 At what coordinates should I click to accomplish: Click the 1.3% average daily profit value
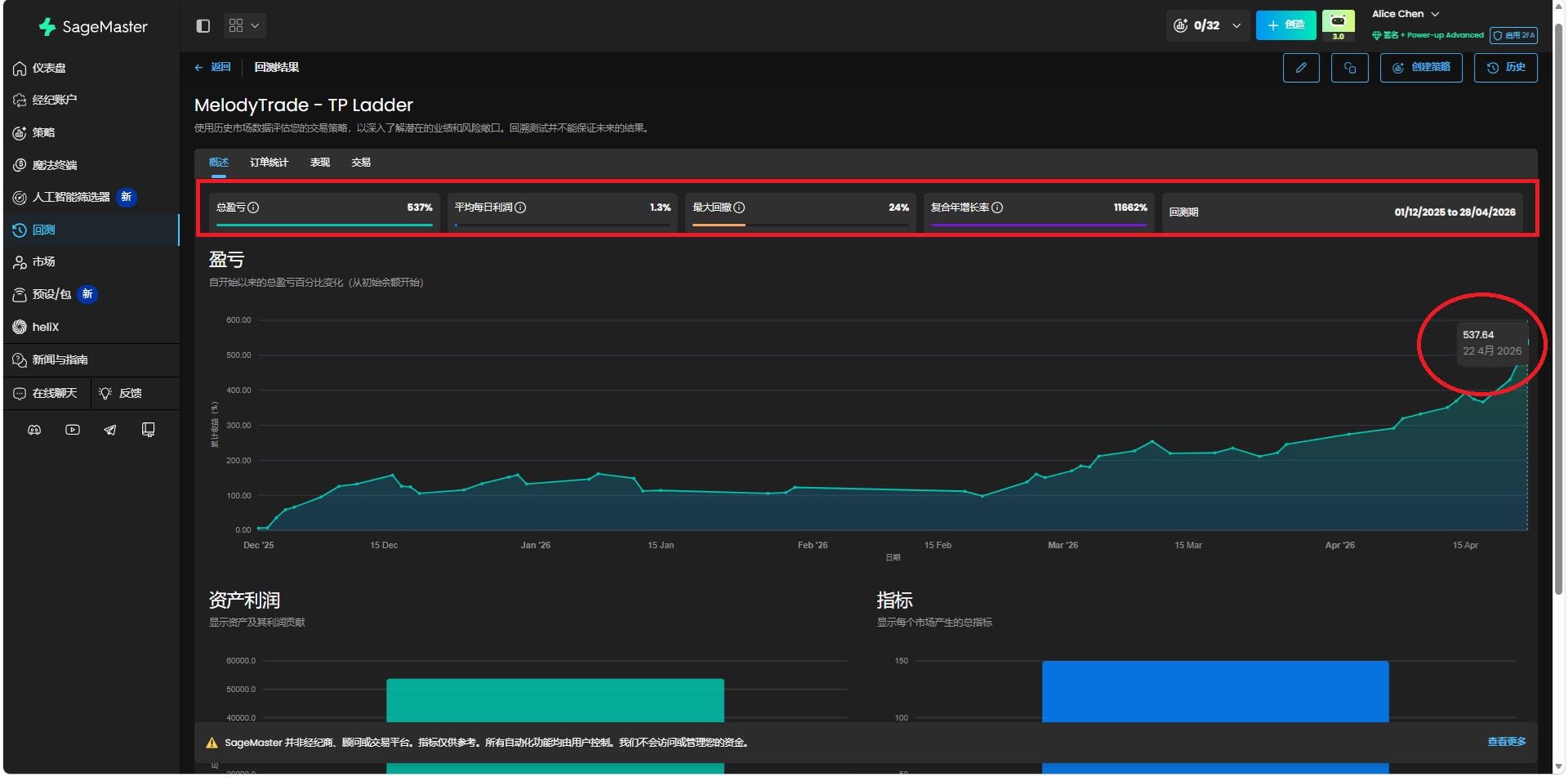coord(660,208)
